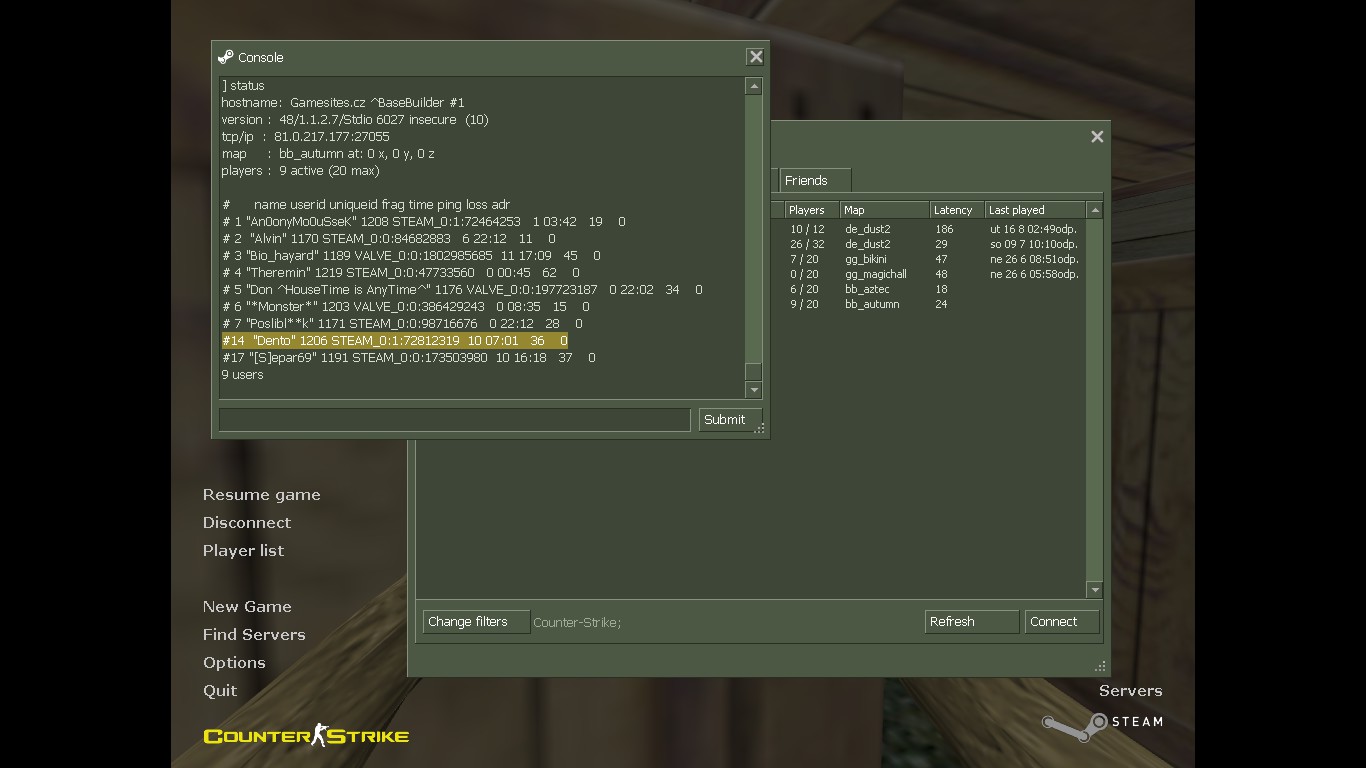1366x768 pixels.
Task: Click the Servers window resize grip
Action: tap(1101, 666)
